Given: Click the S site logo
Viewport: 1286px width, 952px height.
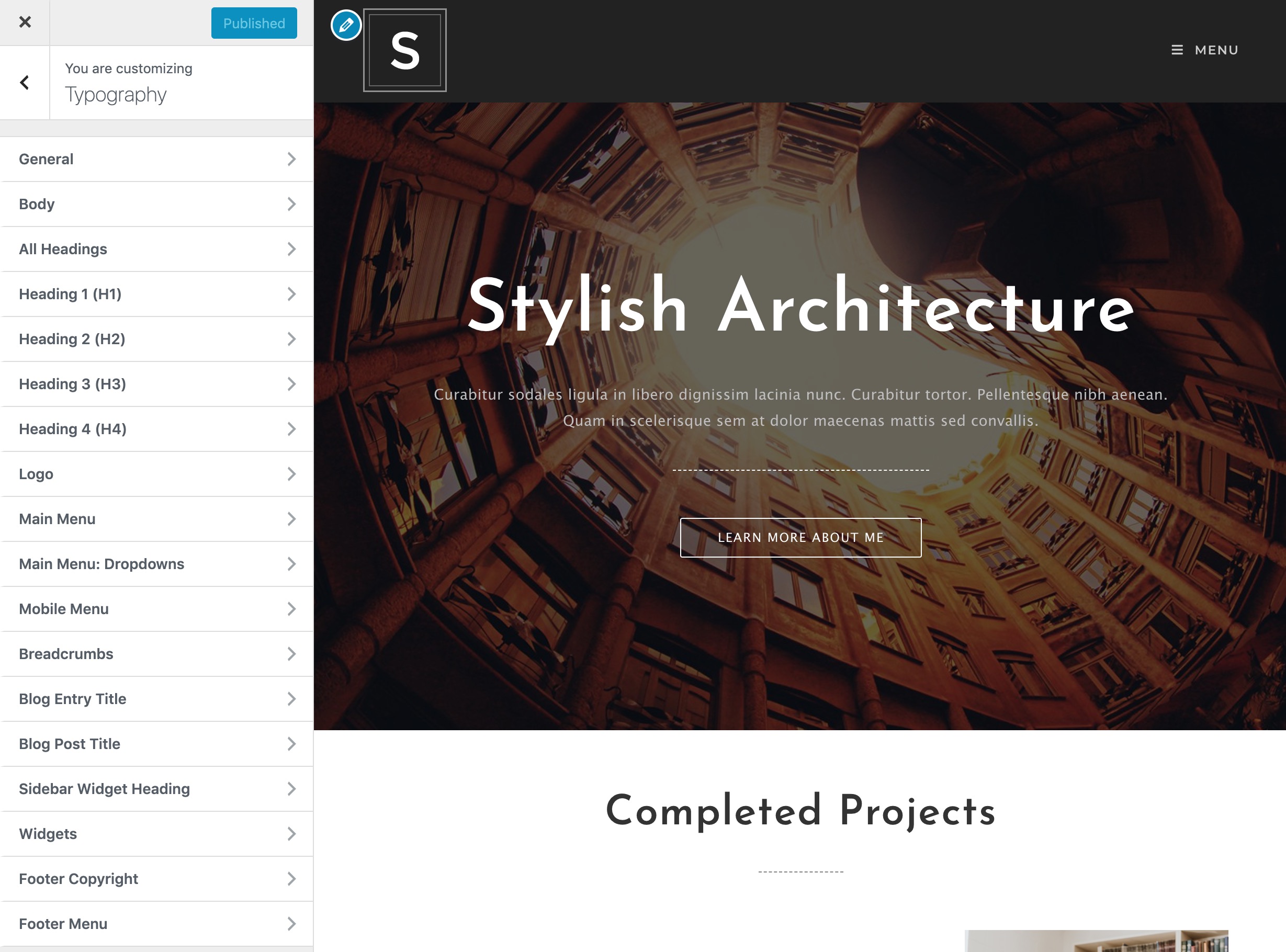Looking at the screenshot, I should tap(404, 50).
